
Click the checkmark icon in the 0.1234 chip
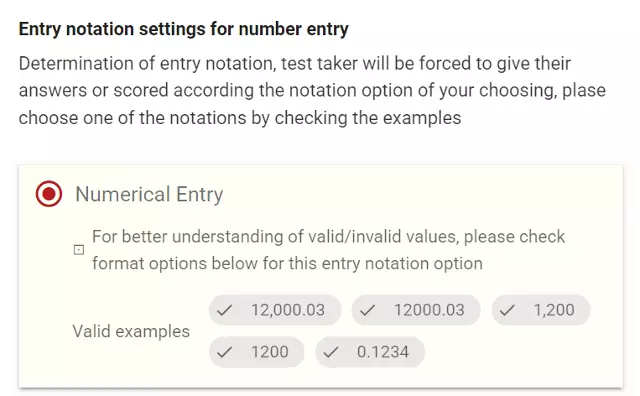pyautogui.click(x=331, y=352)
